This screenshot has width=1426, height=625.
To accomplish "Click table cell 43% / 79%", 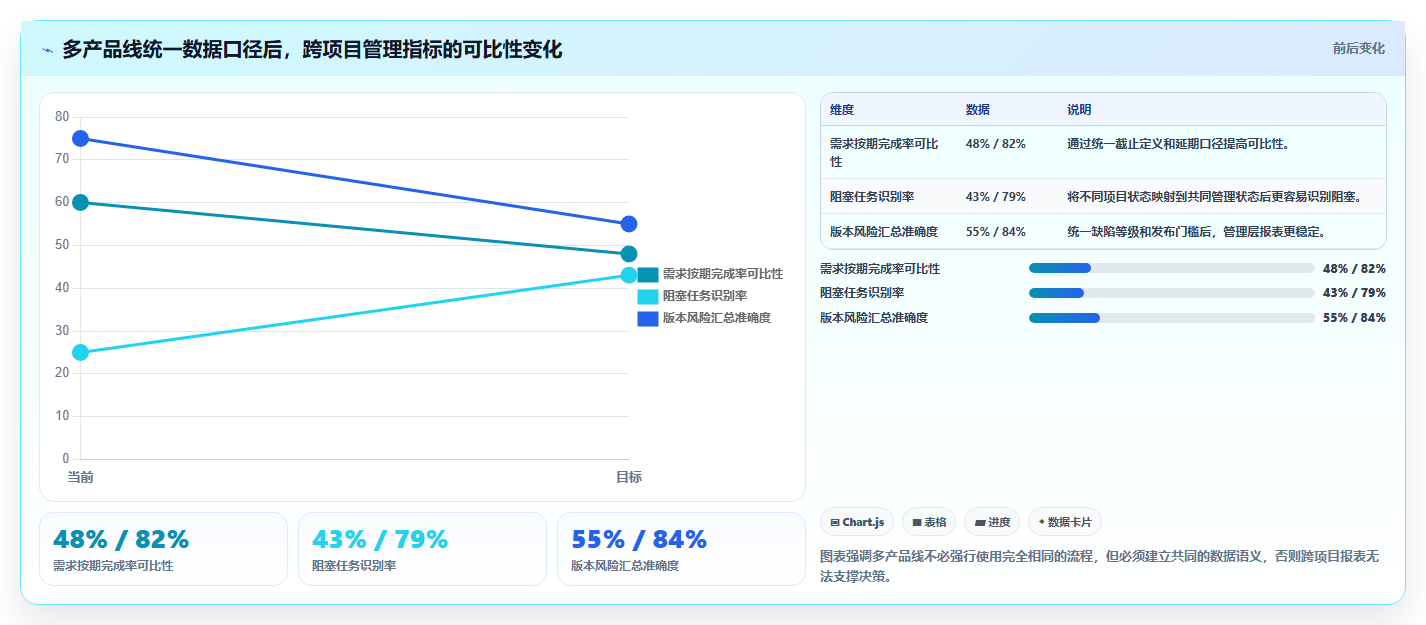I will (x=996, y=197).
